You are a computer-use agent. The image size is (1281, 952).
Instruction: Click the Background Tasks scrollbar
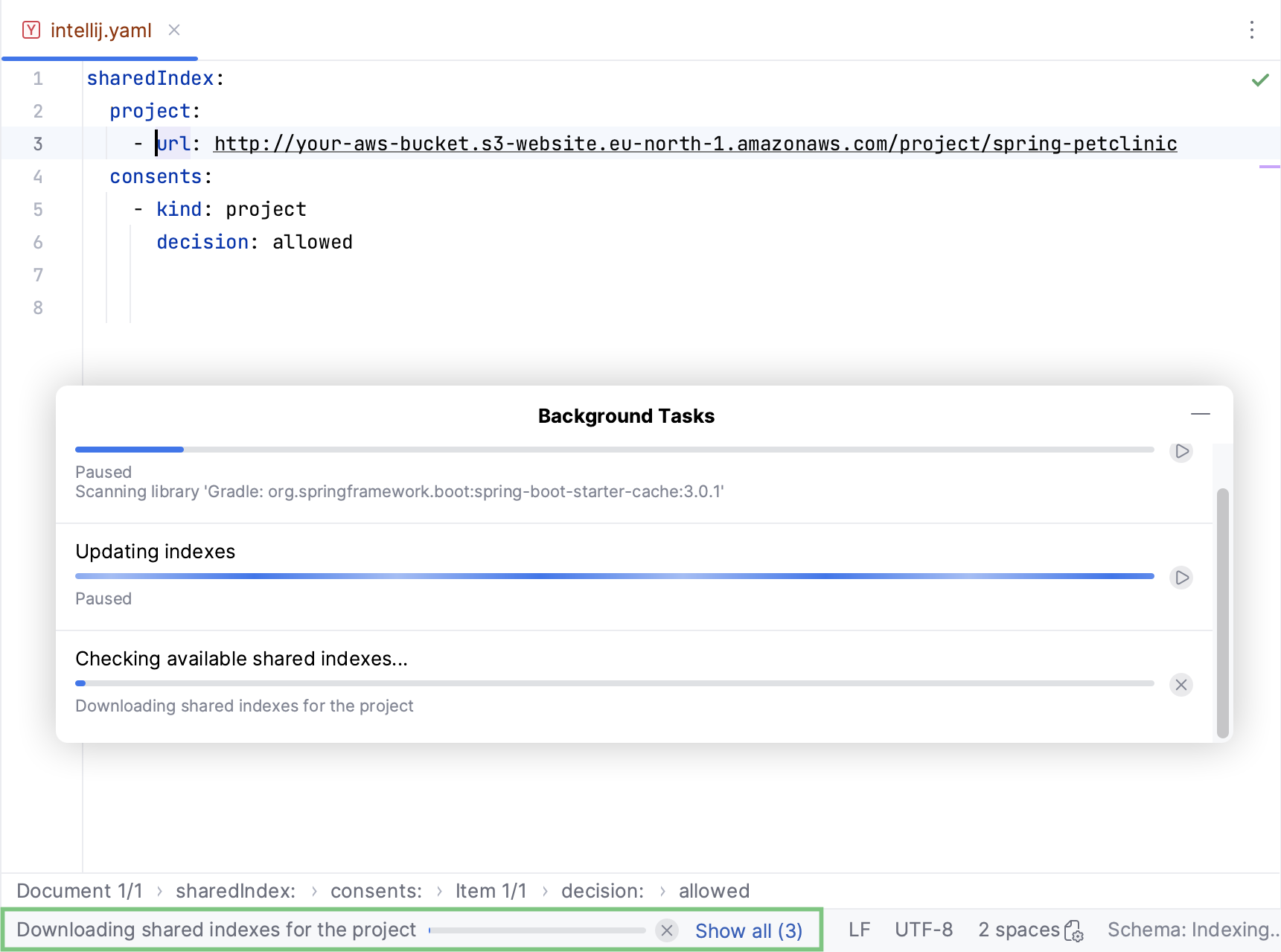pyautogui.click(x=1222, y=613)
